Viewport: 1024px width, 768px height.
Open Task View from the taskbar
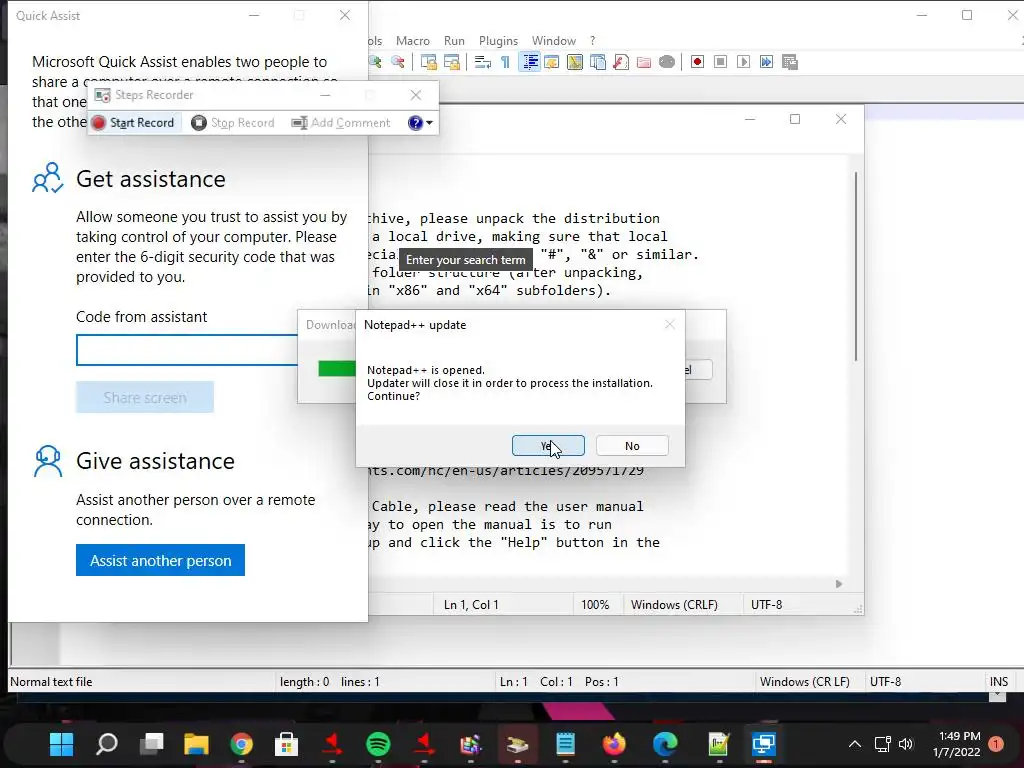(x=152, y=744)
